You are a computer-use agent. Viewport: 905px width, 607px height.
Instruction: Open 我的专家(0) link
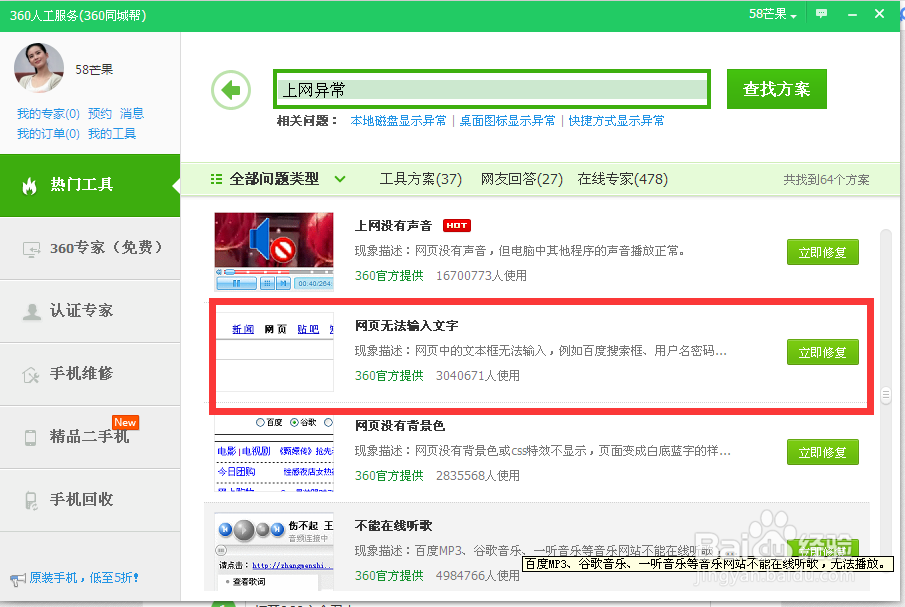pyautogui.click(x=48, y=114)
